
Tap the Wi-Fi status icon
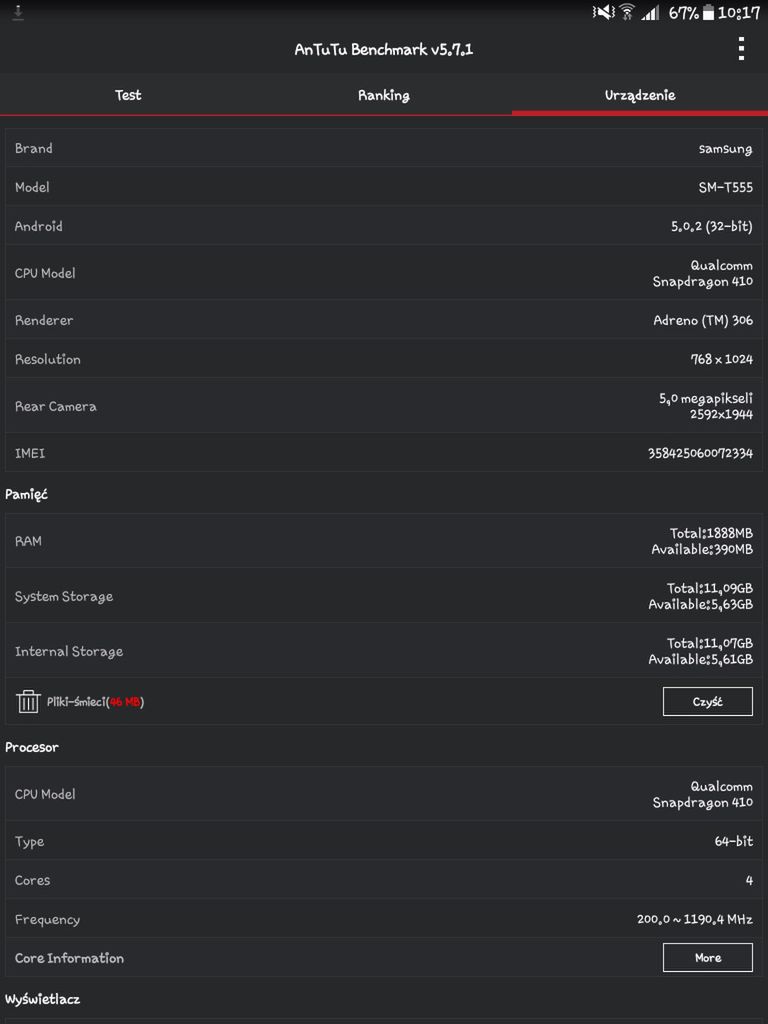click(627, 12)
